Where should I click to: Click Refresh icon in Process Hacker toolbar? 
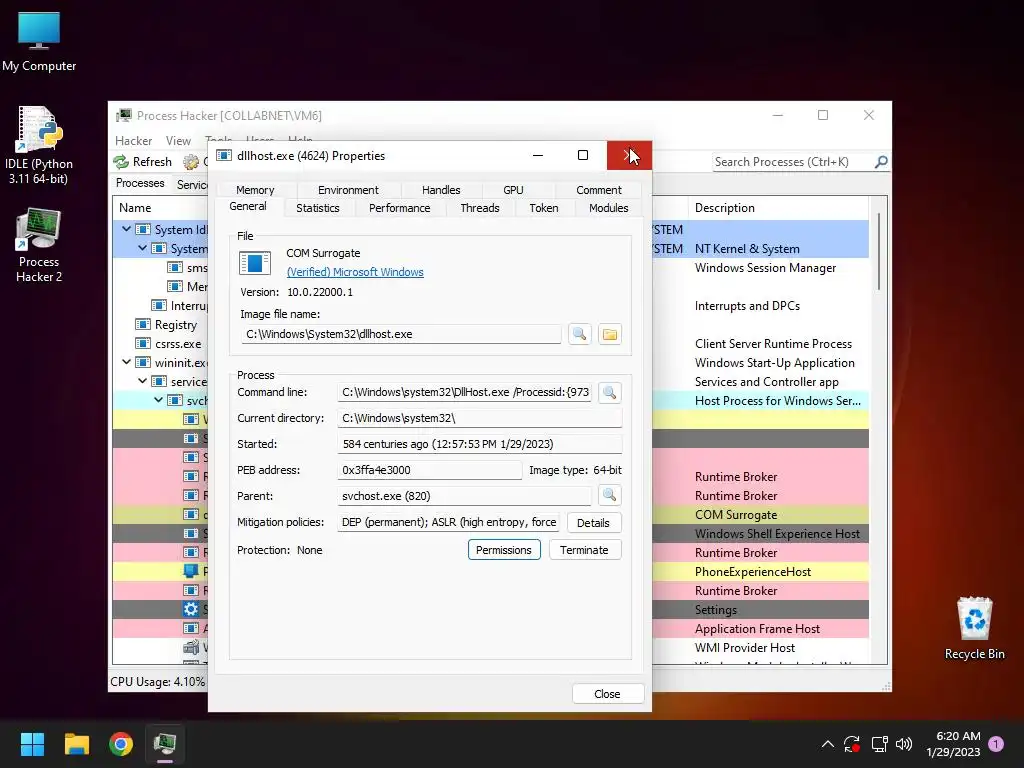121,161
